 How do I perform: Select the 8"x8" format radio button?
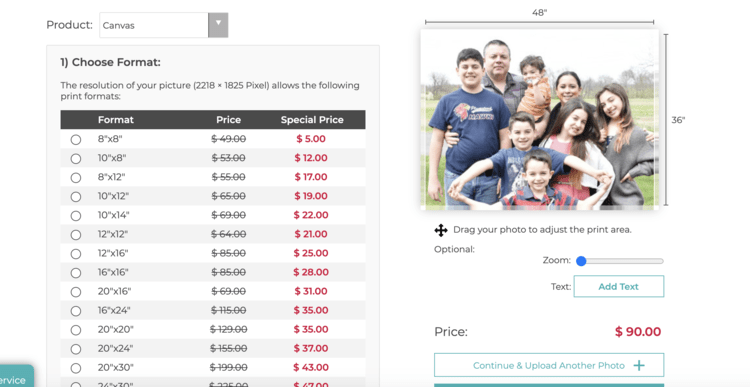coord(76,140)
